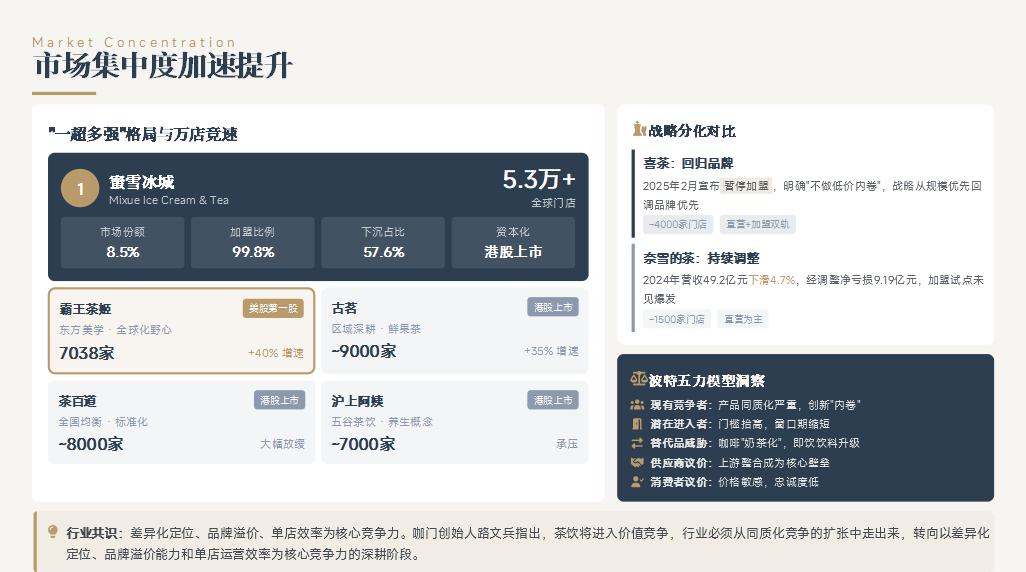Click the 沪上阿姨 card title

pyautogui.click(x=357, y=401)
